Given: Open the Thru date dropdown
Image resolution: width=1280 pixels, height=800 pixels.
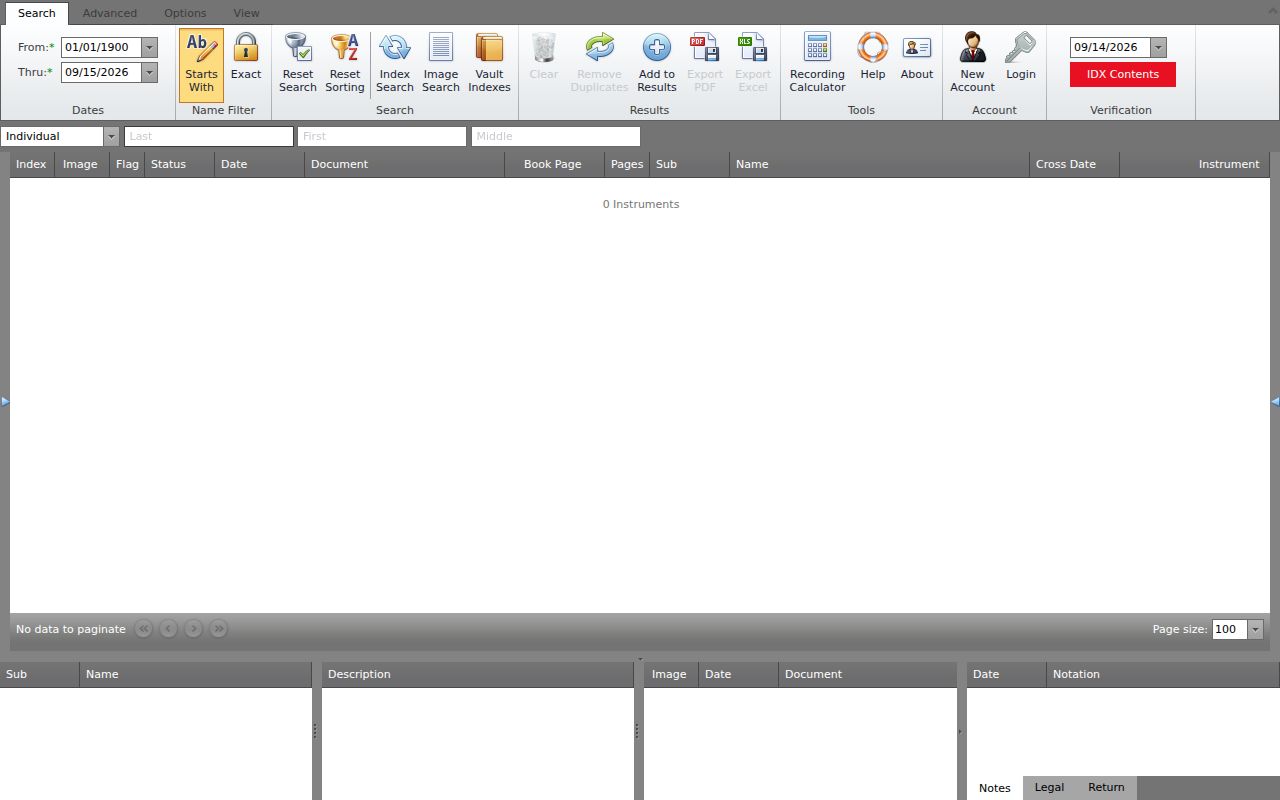Looking at the screenshot, I should point(149,72).
